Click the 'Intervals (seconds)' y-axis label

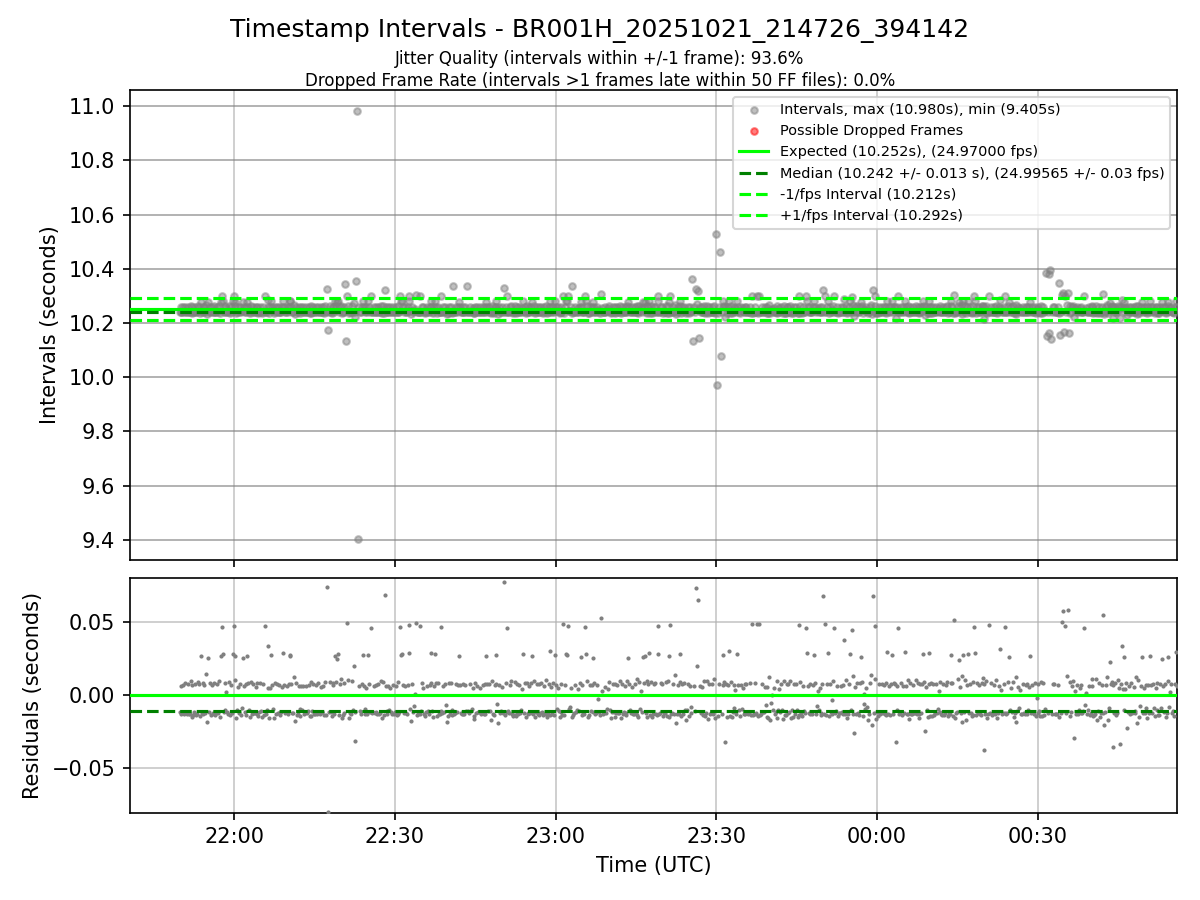click(49, 325)
